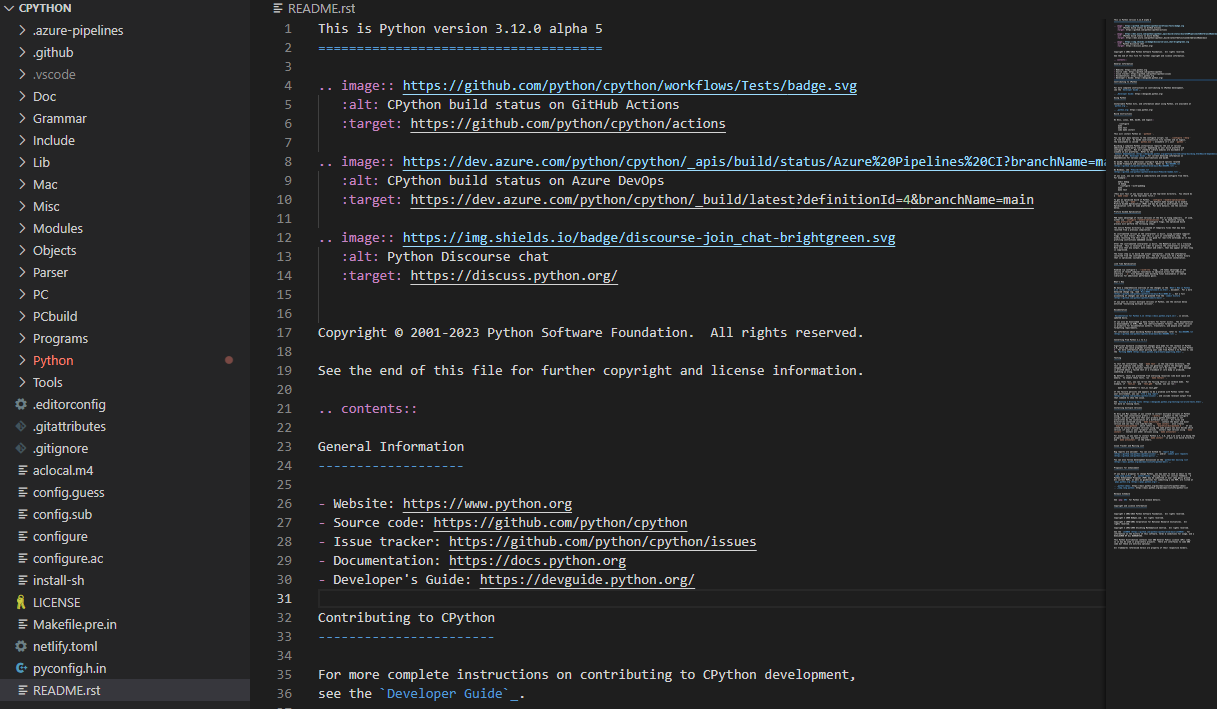This screenshot has height=709, width=1217.
Task: Click the modified dot indicator on Python folder
Action: coord(229,360)
